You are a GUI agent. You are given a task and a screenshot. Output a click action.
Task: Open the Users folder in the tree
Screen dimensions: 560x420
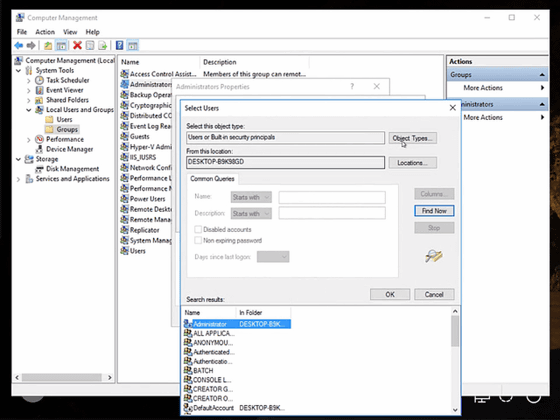pos(64,119)
